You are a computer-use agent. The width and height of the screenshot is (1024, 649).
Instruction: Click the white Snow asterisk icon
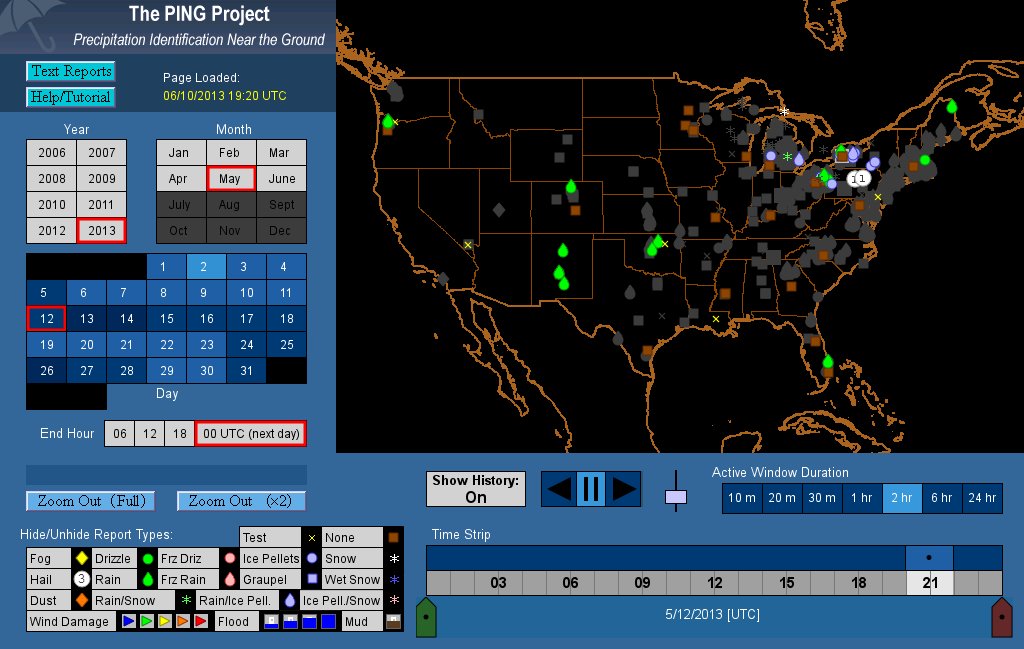pos(394,558)
